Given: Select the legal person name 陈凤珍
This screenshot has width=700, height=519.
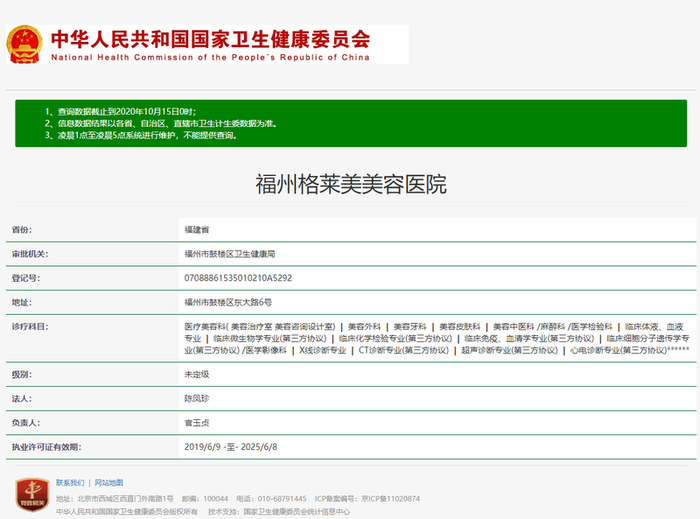Looking at the screenshot, I should [x=196, y=399].
